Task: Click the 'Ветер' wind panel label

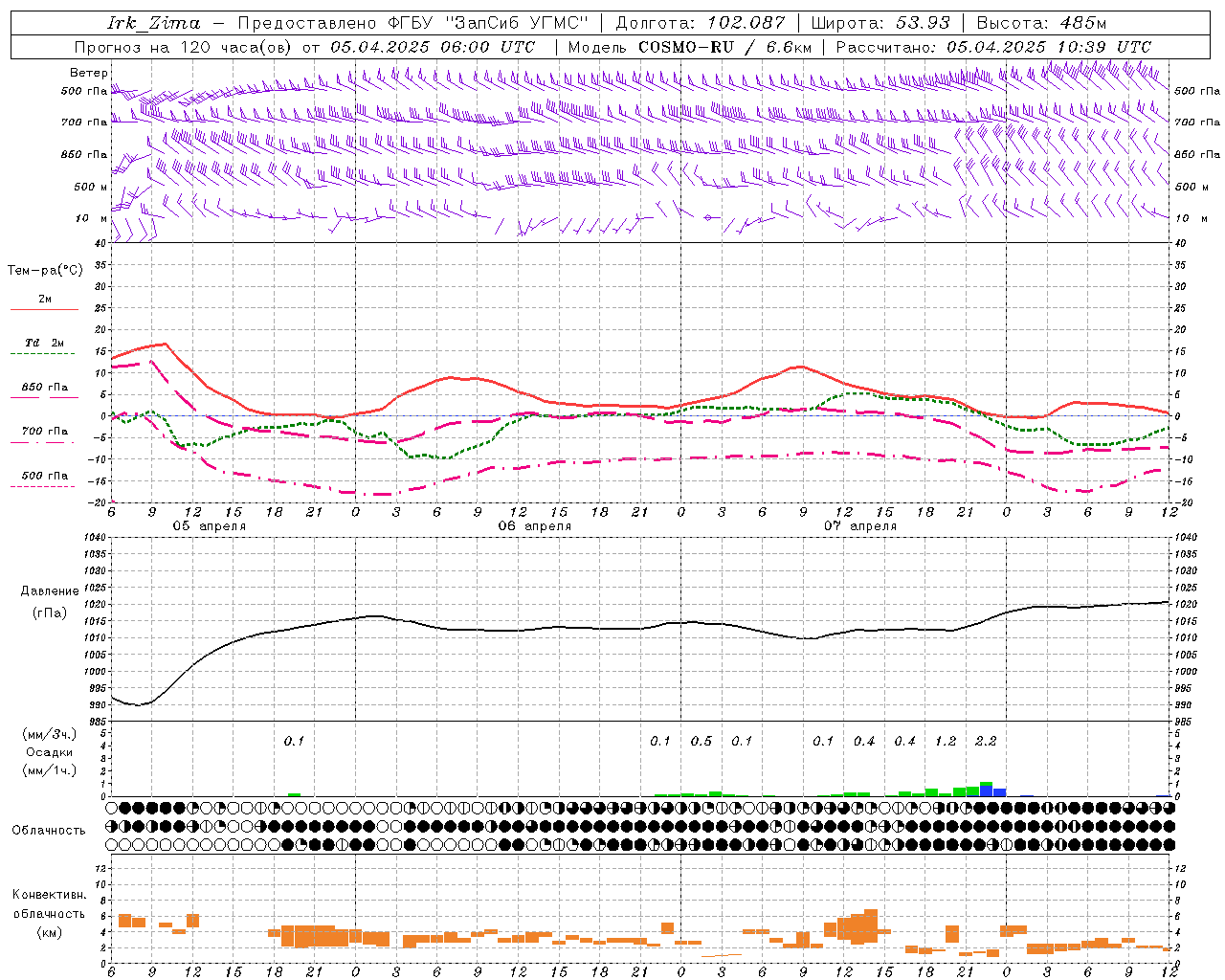Action: tap(89, 73)
